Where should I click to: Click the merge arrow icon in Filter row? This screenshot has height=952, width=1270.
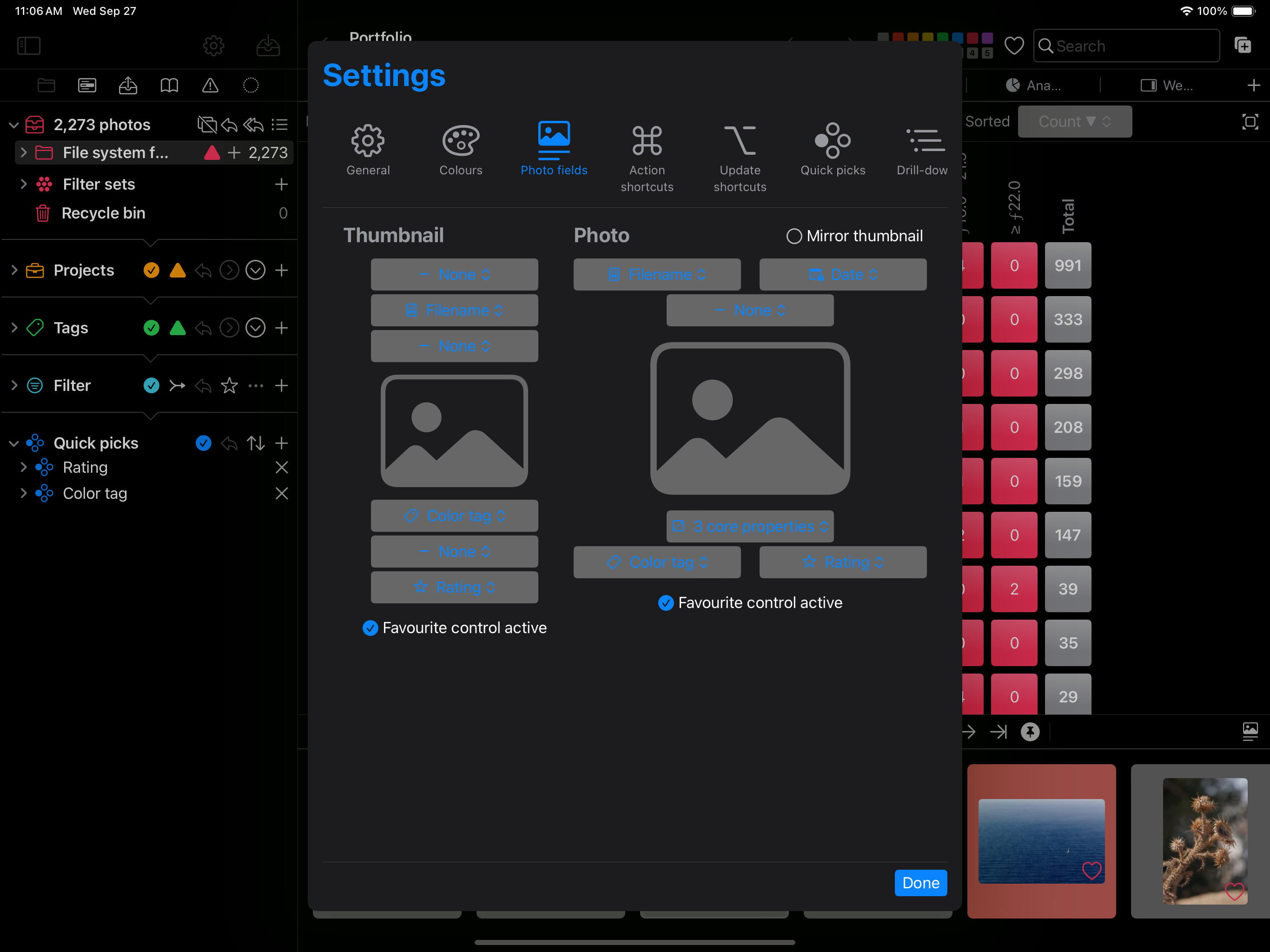178,385
